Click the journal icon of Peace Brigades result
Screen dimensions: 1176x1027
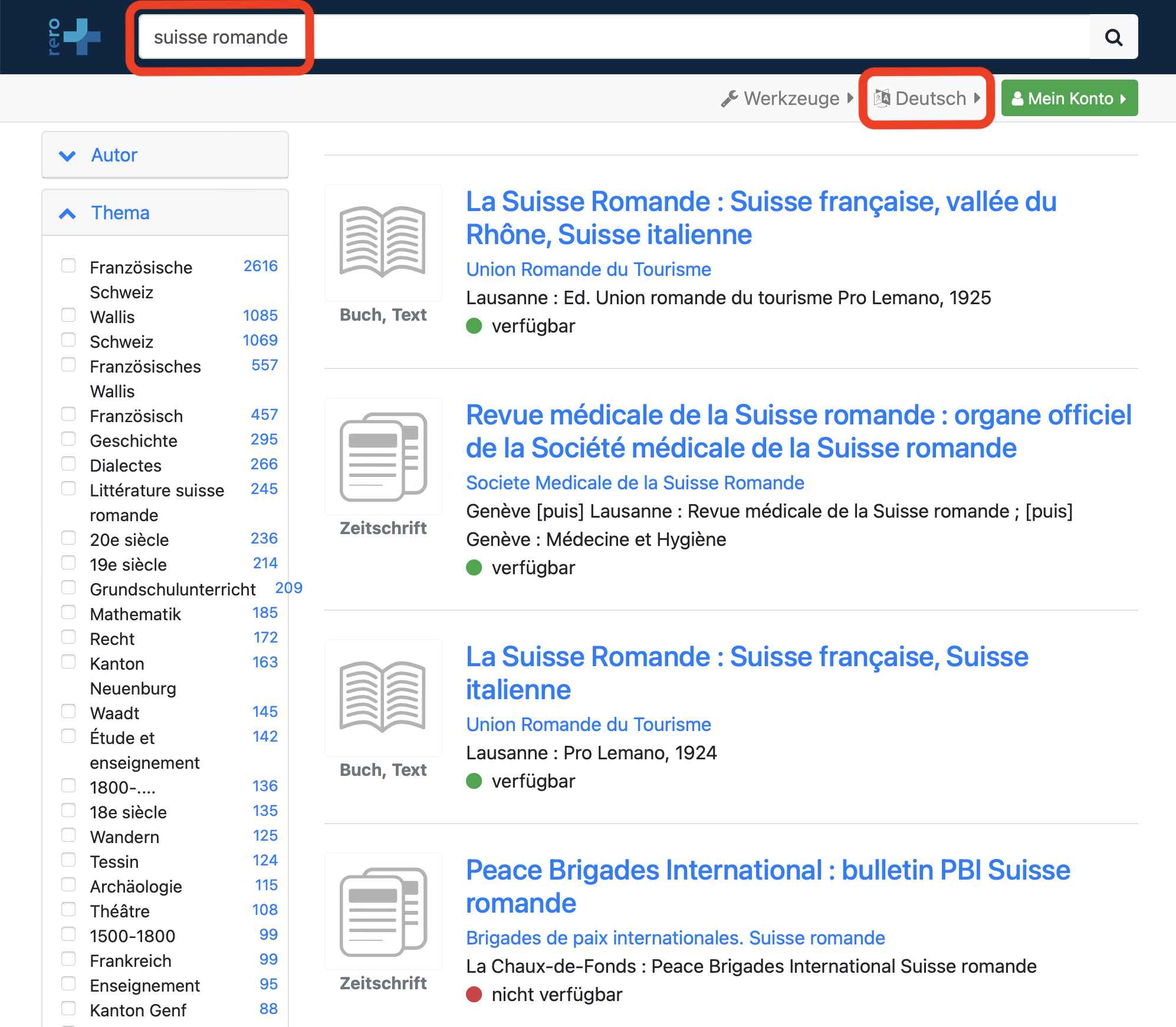383,911
